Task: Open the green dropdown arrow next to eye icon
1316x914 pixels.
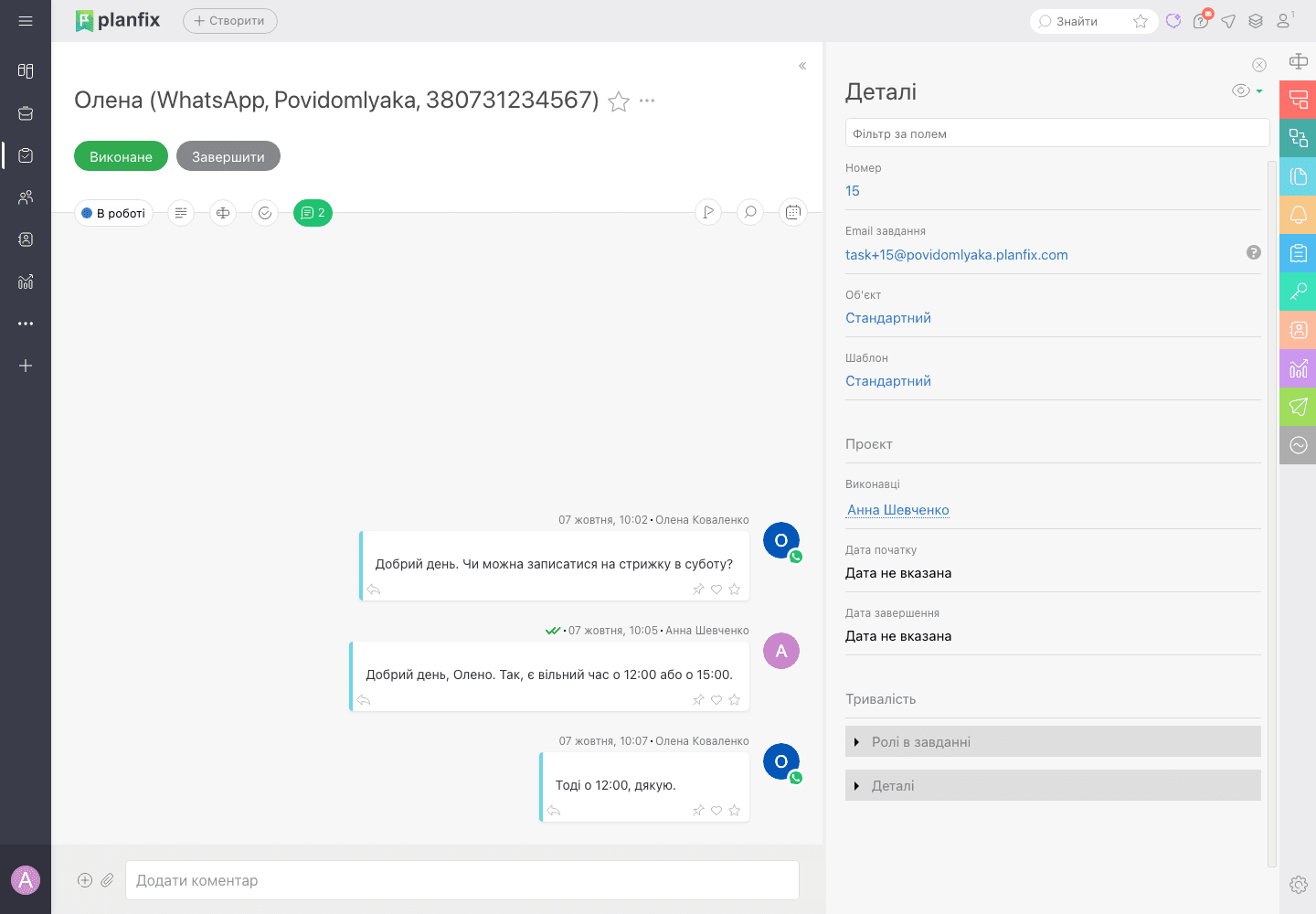Action: tap(1259, 91)
